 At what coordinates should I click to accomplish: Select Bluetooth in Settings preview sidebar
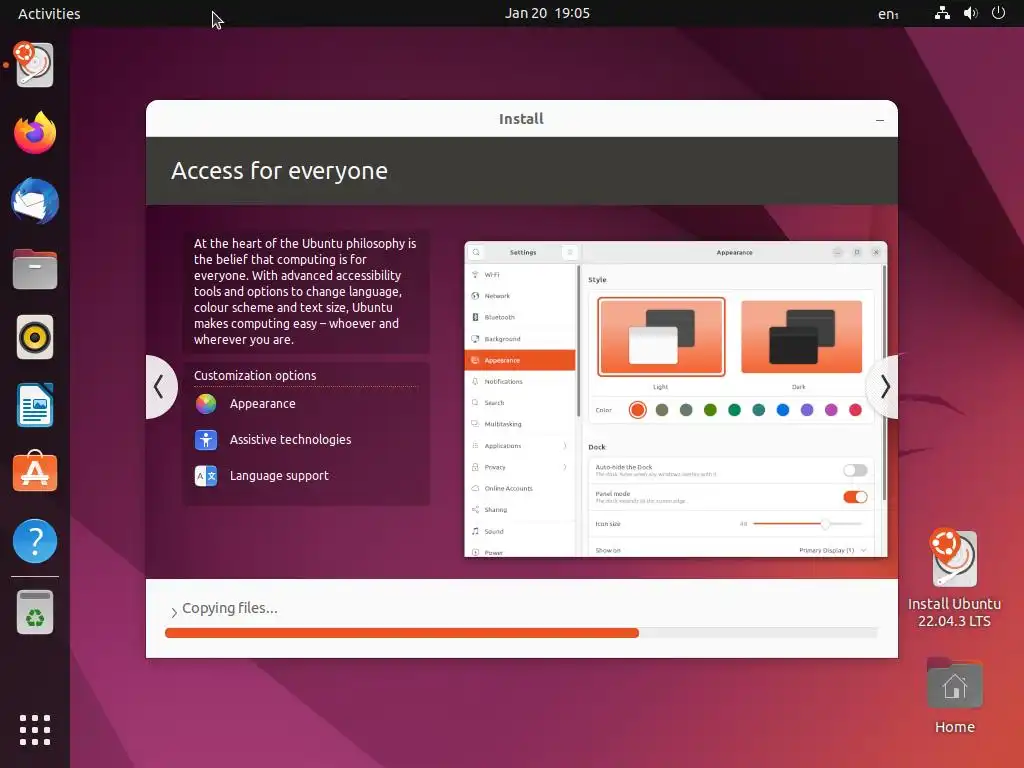pyautogui.click(x=520, y=317)
